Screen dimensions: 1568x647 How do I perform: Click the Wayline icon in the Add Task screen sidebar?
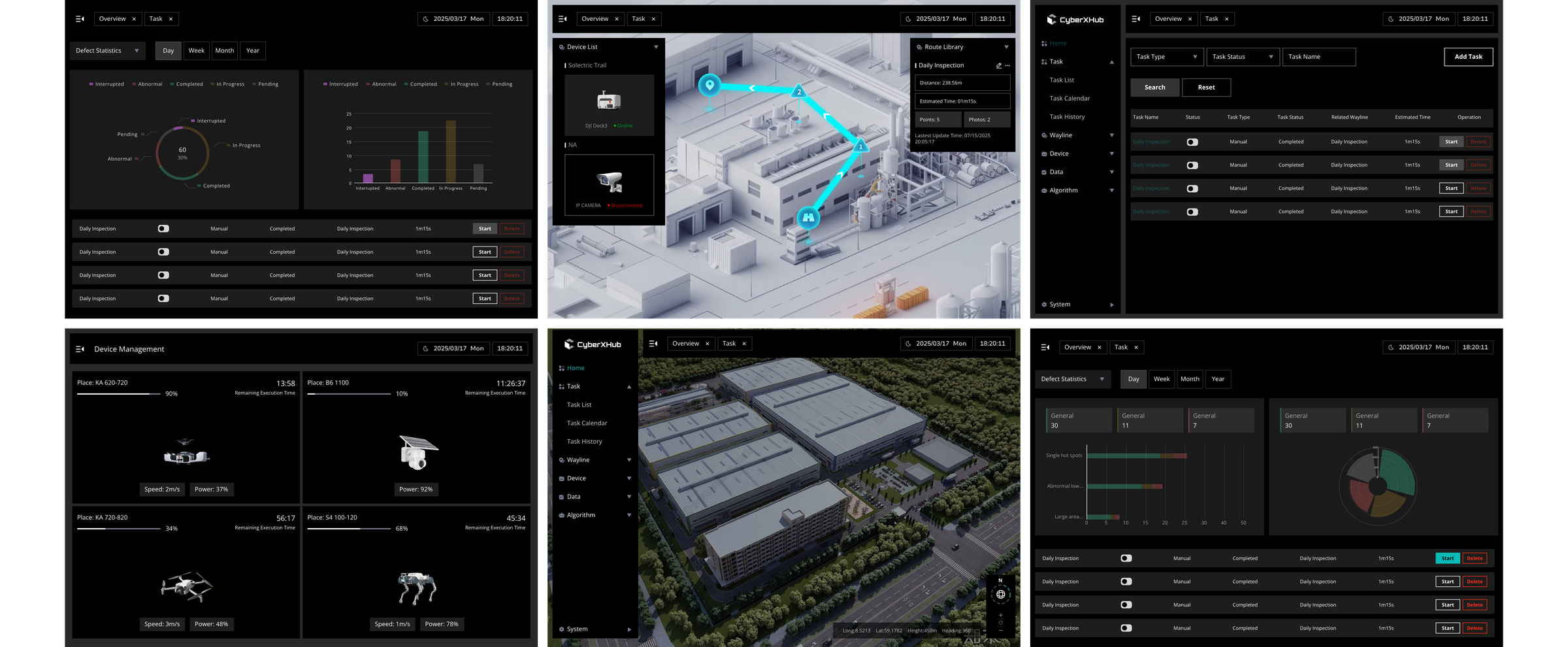pyautogui.click(x=1044, y=135)
